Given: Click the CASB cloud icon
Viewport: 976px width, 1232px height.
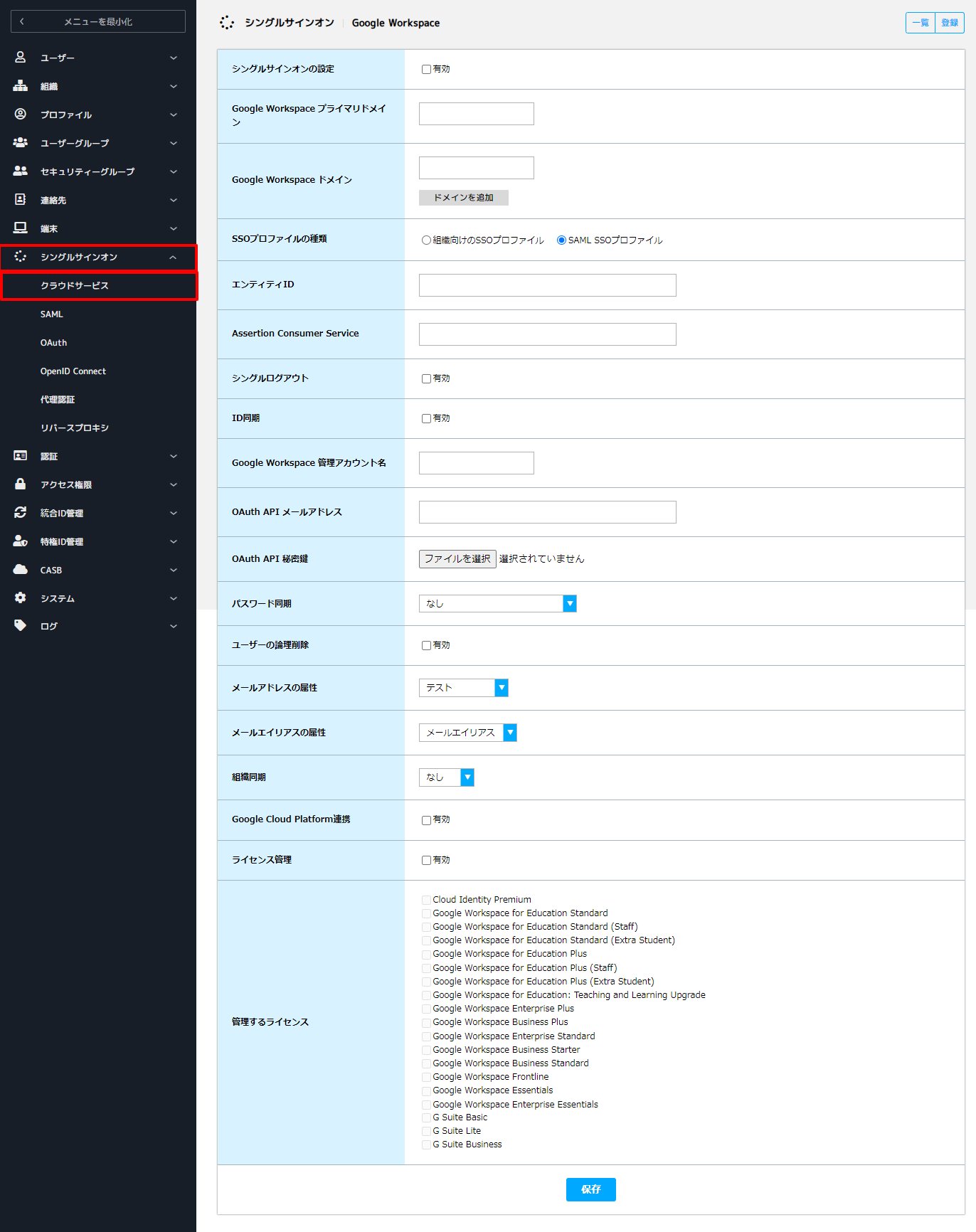Looking at the screenshot, I should [x=21, y=569].
